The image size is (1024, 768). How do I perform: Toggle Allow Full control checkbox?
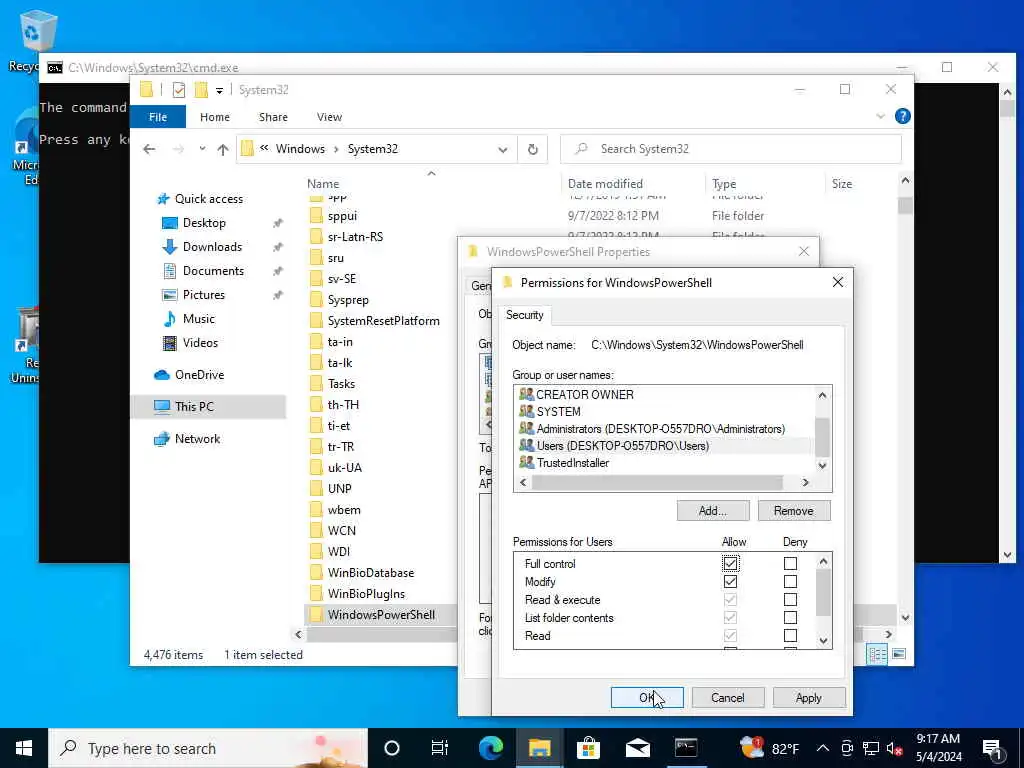coord(730,563)
